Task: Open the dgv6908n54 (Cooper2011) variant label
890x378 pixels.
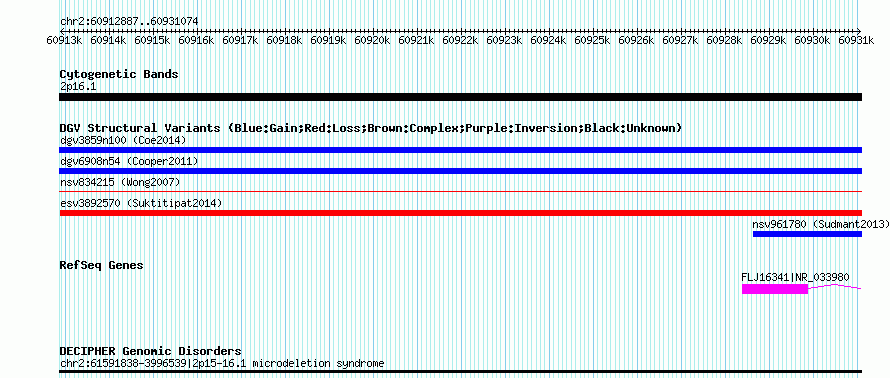Action: pyautogui.click(x=129, y=161)
